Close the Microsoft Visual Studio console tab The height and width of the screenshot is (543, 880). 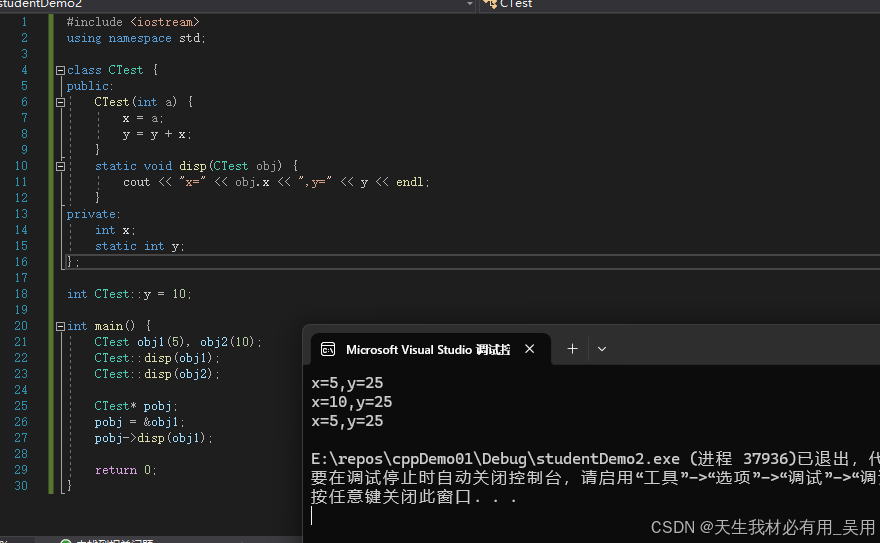point(529,349)
